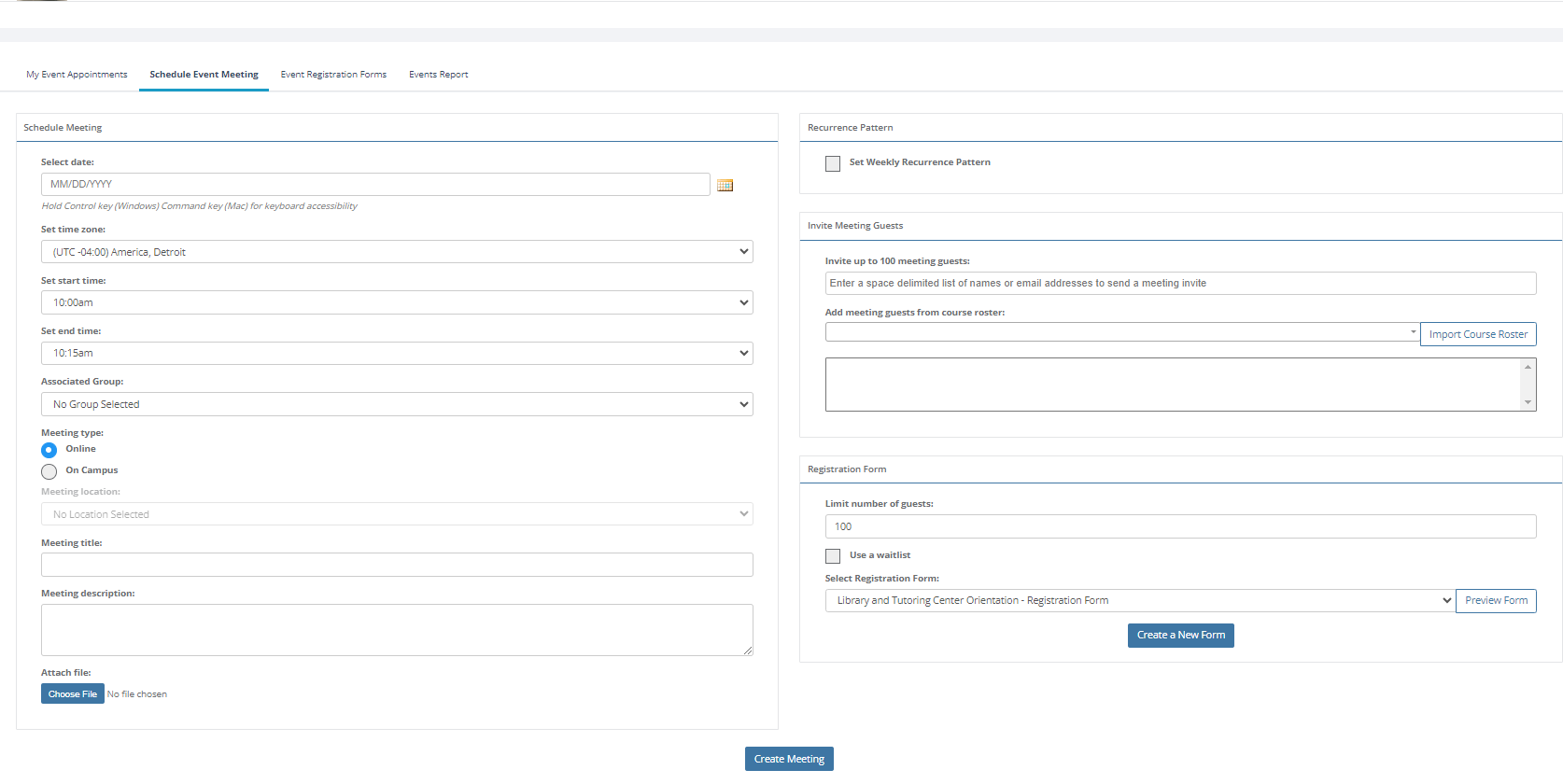Go to the Events Report tab
1563x784 pixels.
pos(438,75)
